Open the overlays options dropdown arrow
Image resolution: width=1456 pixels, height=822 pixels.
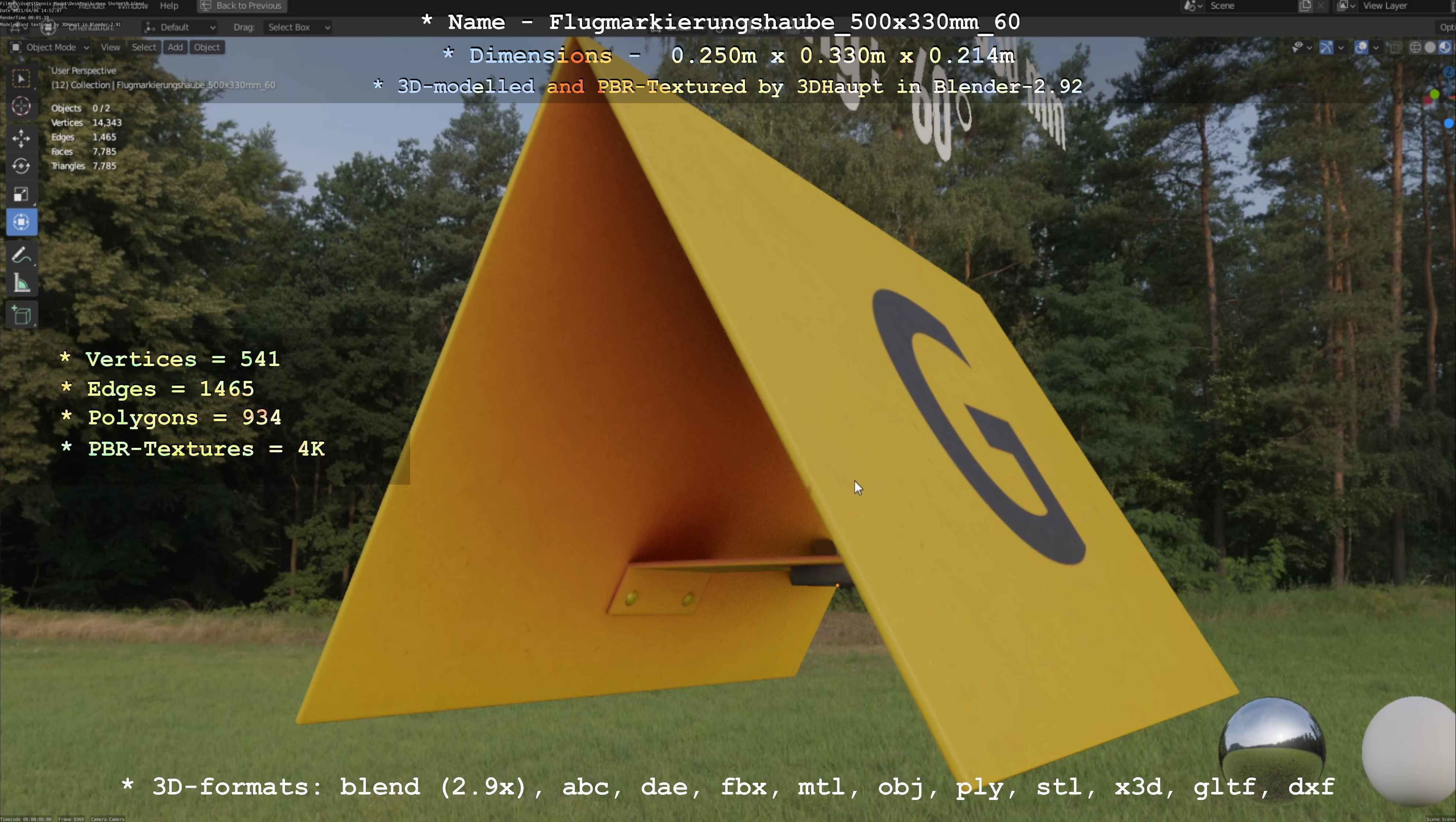tap(1376, 47)
